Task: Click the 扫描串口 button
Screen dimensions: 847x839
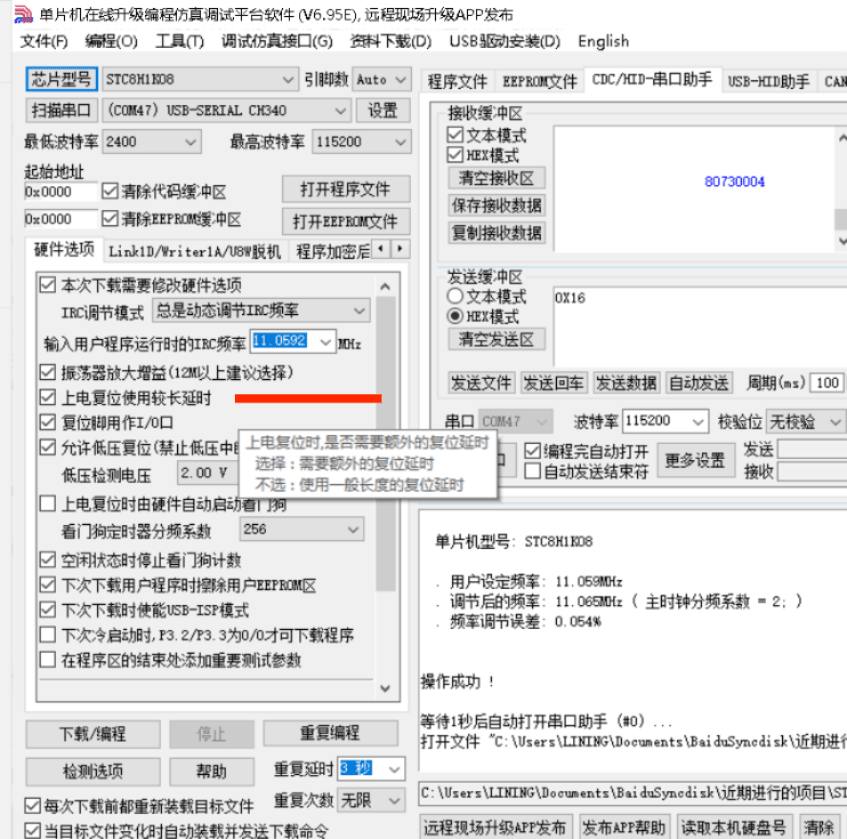Action: click(62, 111)
